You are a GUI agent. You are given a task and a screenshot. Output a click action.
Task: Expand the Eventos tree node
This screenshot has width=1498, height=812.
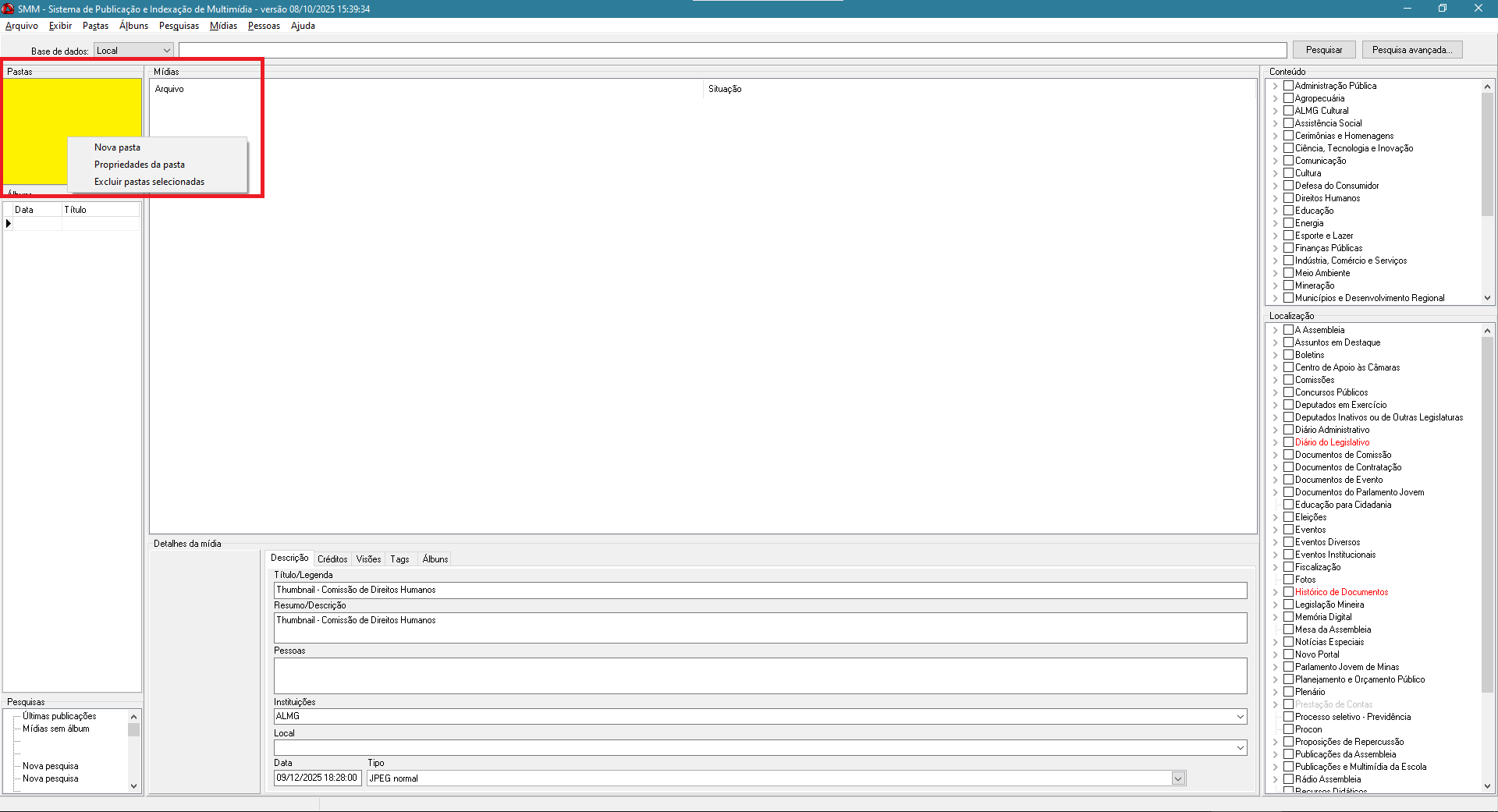[1276, 530]
